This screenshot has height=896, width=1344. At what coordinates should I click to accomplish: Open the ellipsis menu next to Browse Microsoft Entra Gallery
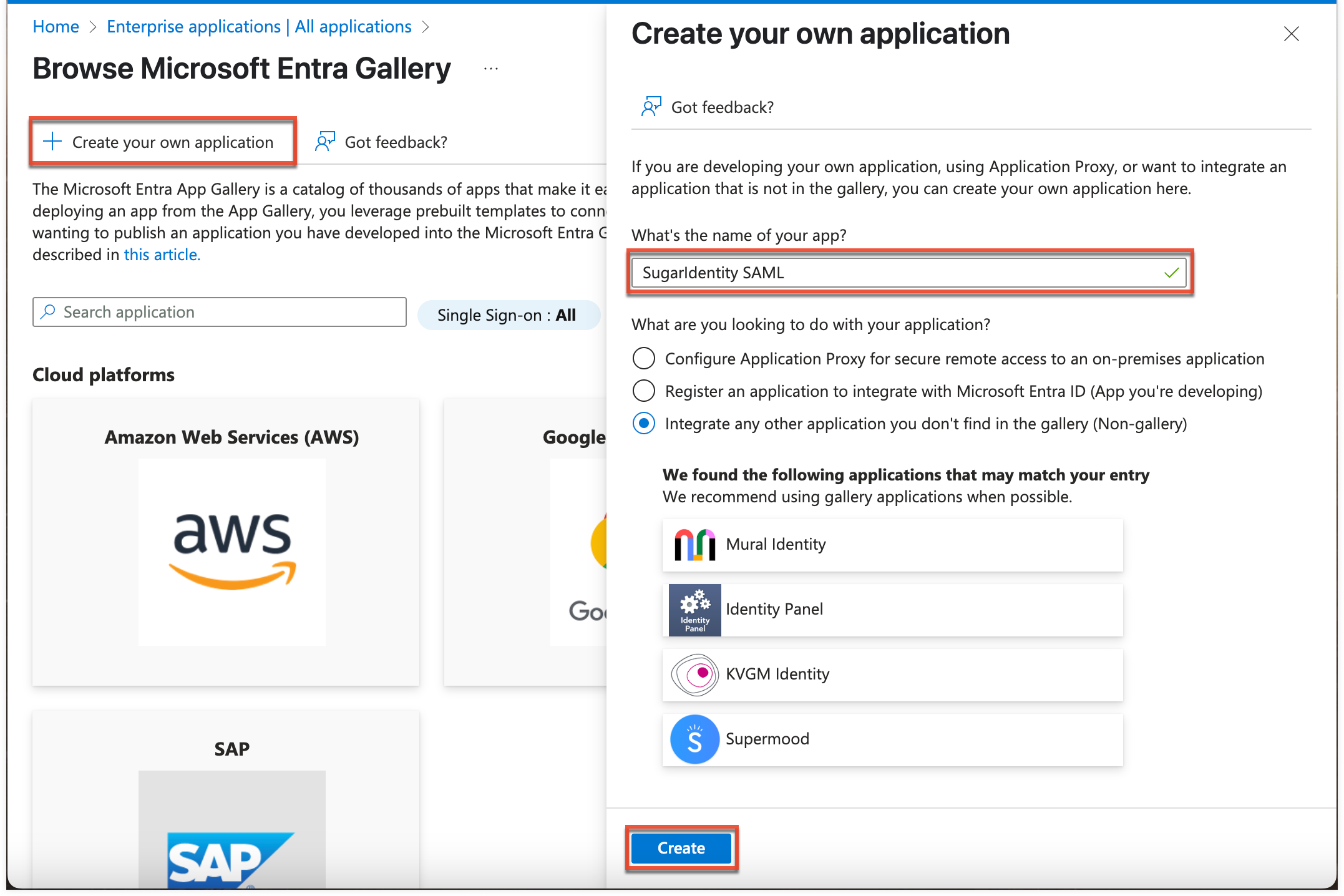point(490,69)
